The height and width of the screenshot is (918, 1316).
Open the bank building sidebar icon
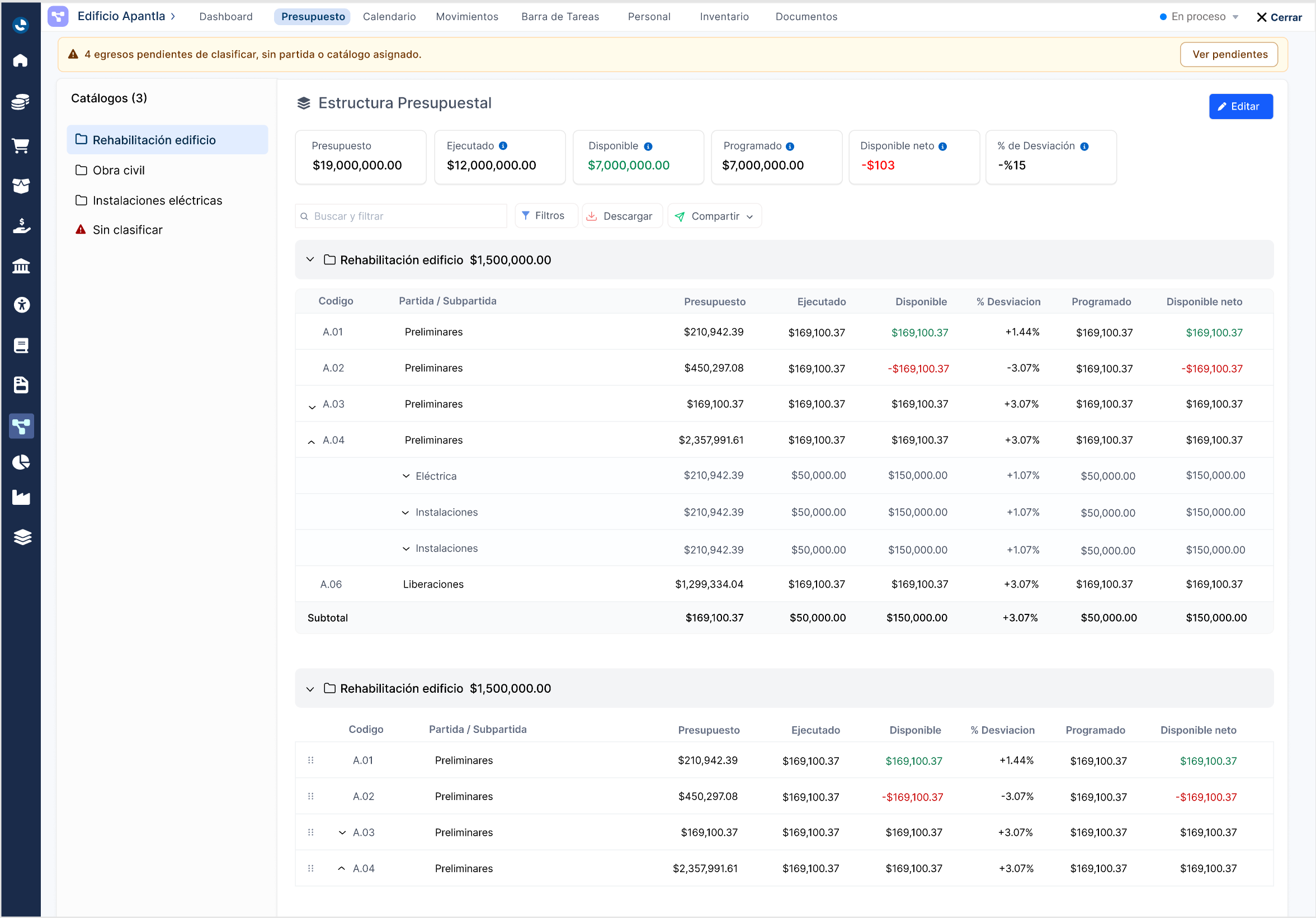(x=21, y=266)
